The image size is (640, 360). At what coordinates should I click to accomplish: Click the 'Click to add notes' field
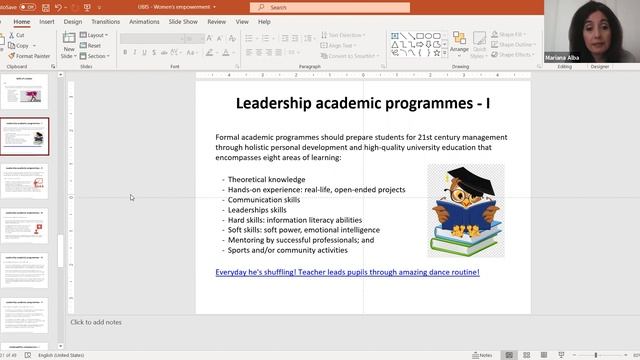click(96, 322)
